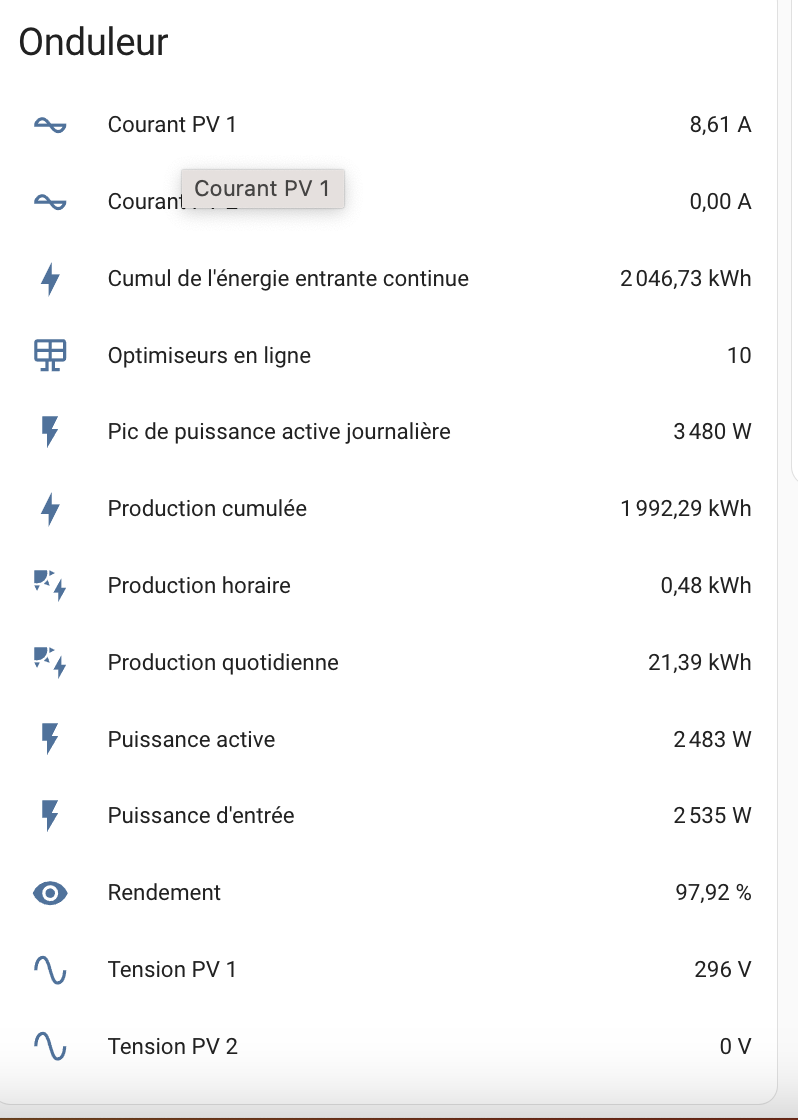
Task: Click the wave icon for Tension PV 1
Action: (x=50, y=970)
